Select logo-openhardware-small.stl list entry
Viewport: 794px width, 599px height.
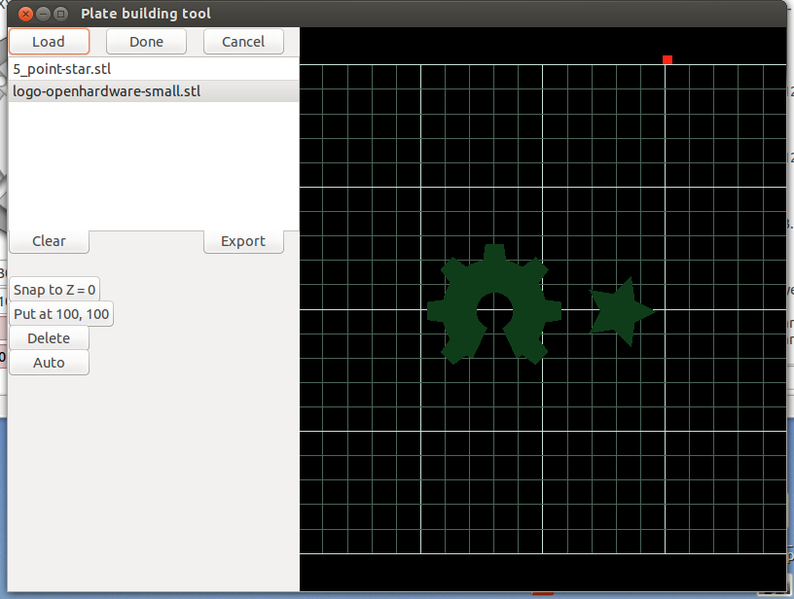coord(100,91)
